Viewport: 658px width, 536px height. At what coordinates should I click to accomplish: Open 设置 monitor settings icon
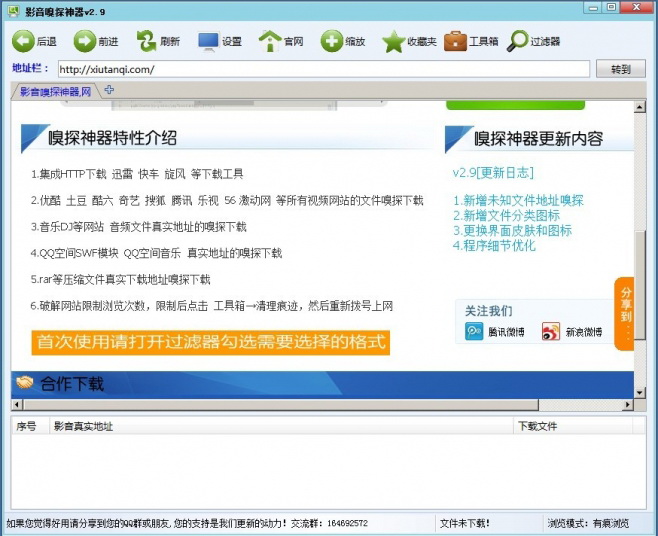coord(208,42)
